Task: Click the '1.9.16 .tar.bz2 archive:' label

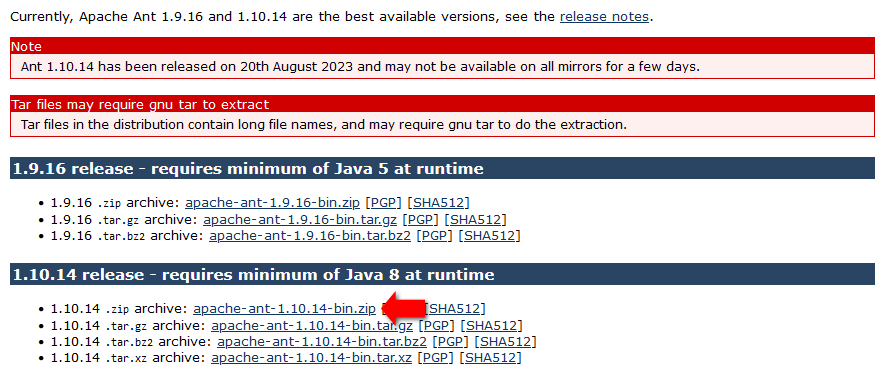Action: pos(127,236)
